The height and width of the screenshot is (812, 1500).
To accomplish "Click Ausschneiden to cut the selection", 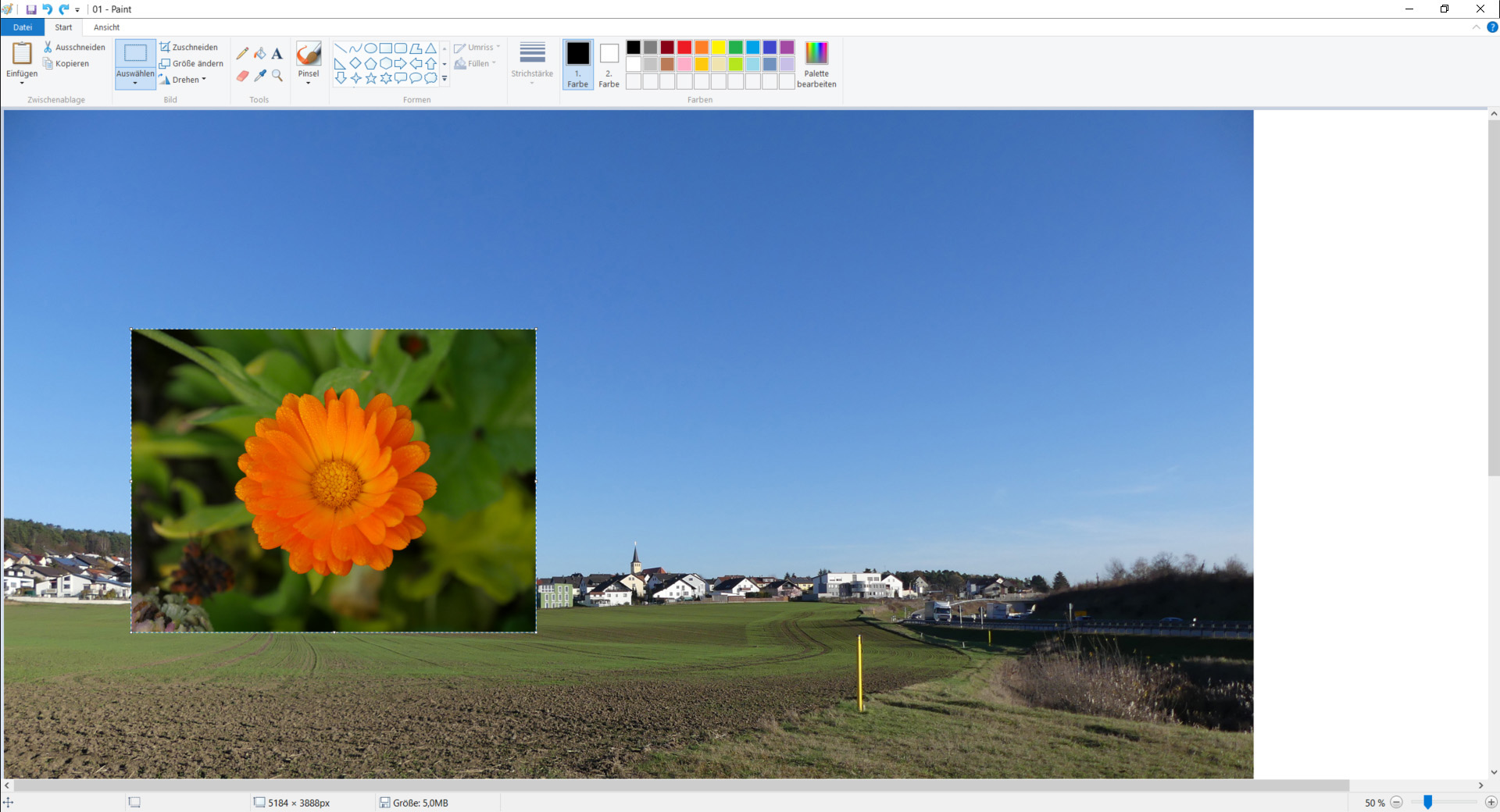I will (74, 48).
